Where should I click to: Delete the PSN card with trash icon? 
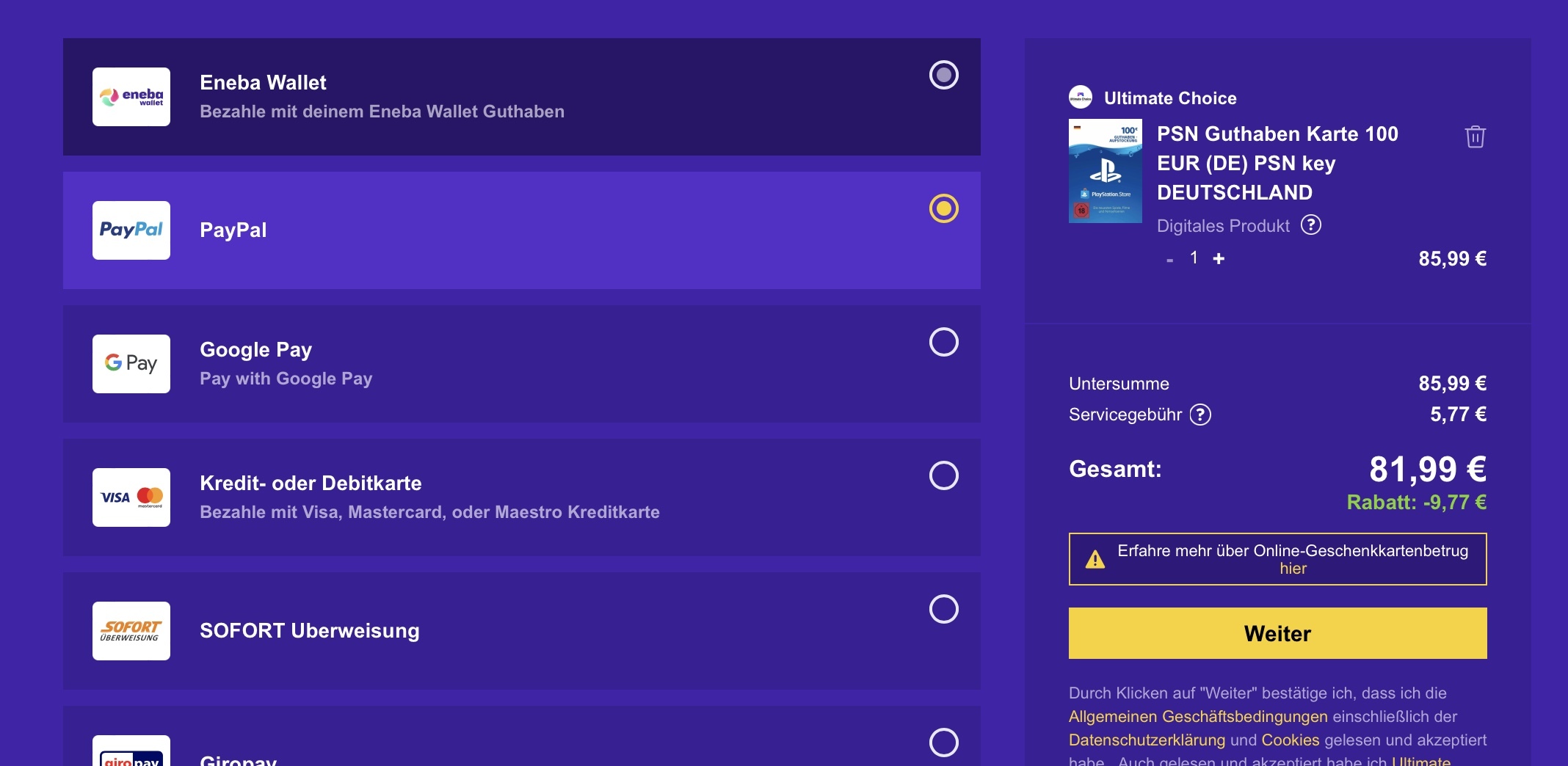tap(1475, 136)
